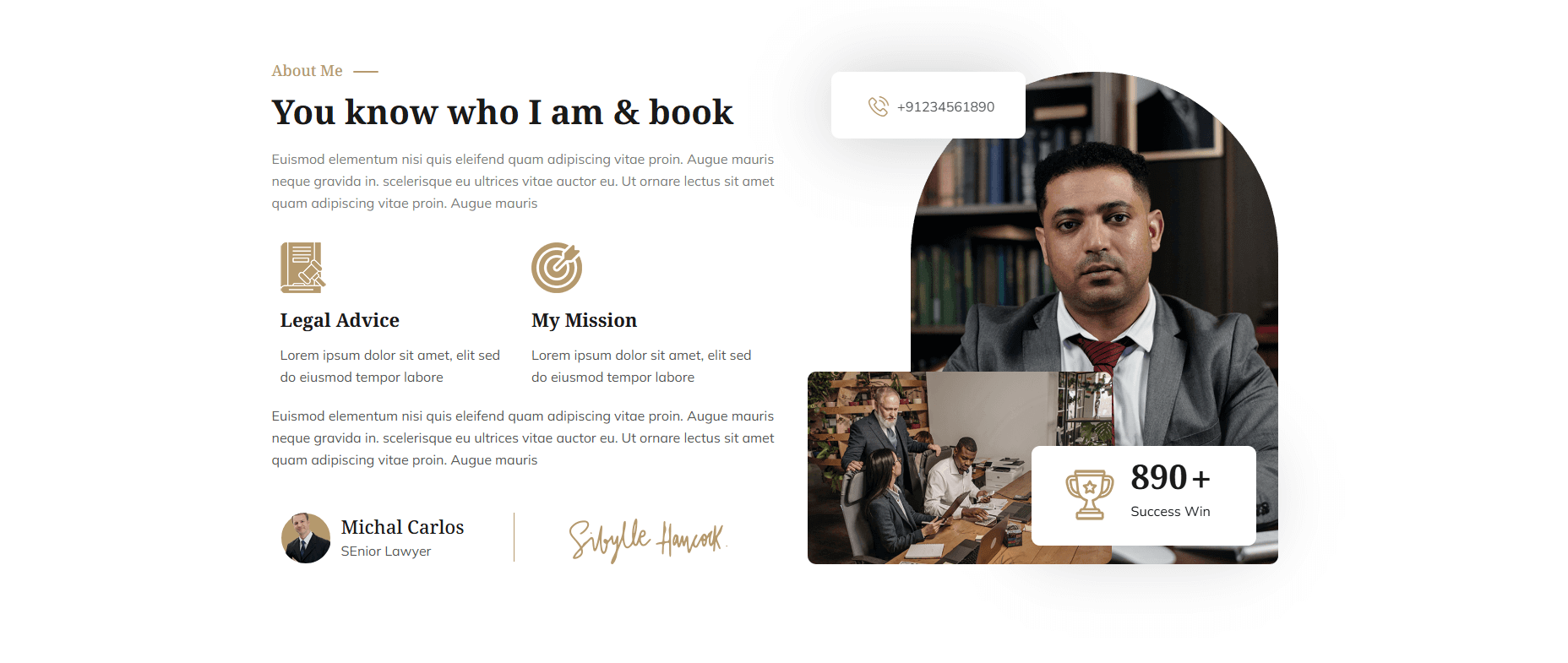The height and width of the screenshot is (663, 1568).
Task: Click the description under Legal Advice
Action: point(390,367)
